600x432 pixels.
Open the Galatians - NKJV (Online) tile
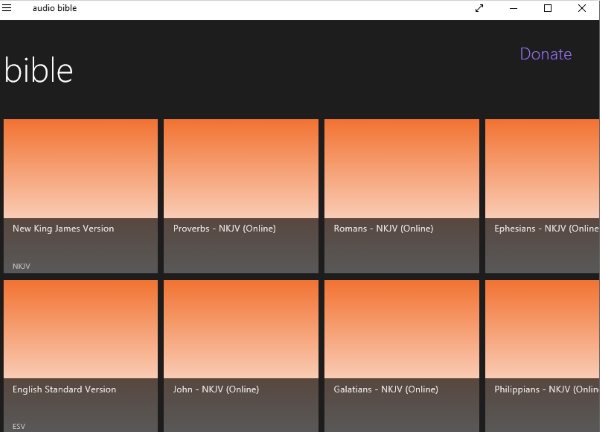click(402, 356)
